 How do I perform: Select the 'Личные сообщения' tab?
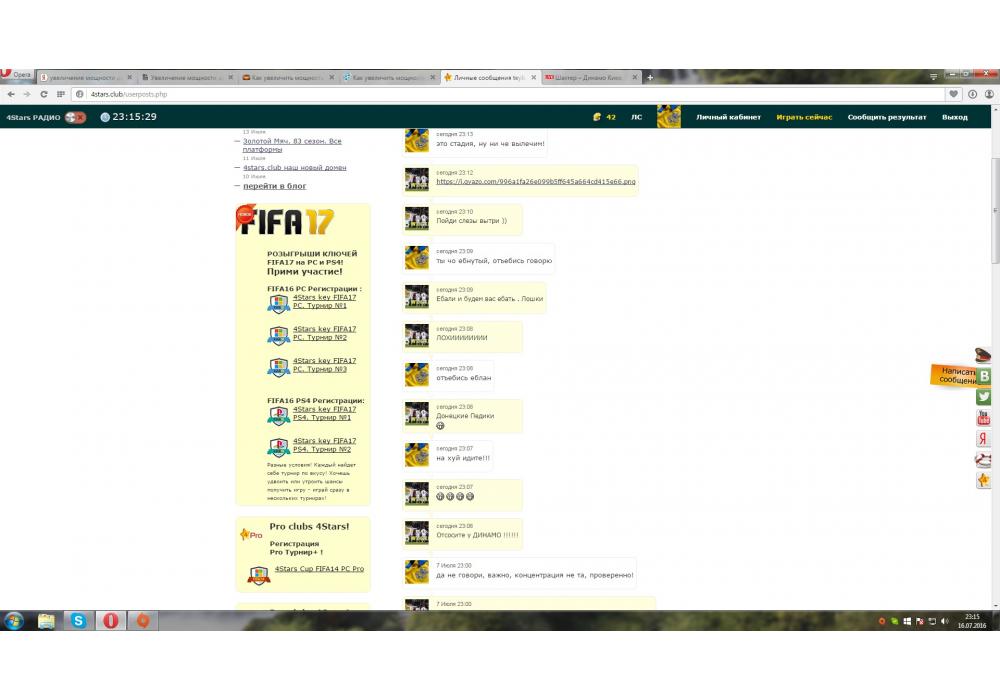489,77
